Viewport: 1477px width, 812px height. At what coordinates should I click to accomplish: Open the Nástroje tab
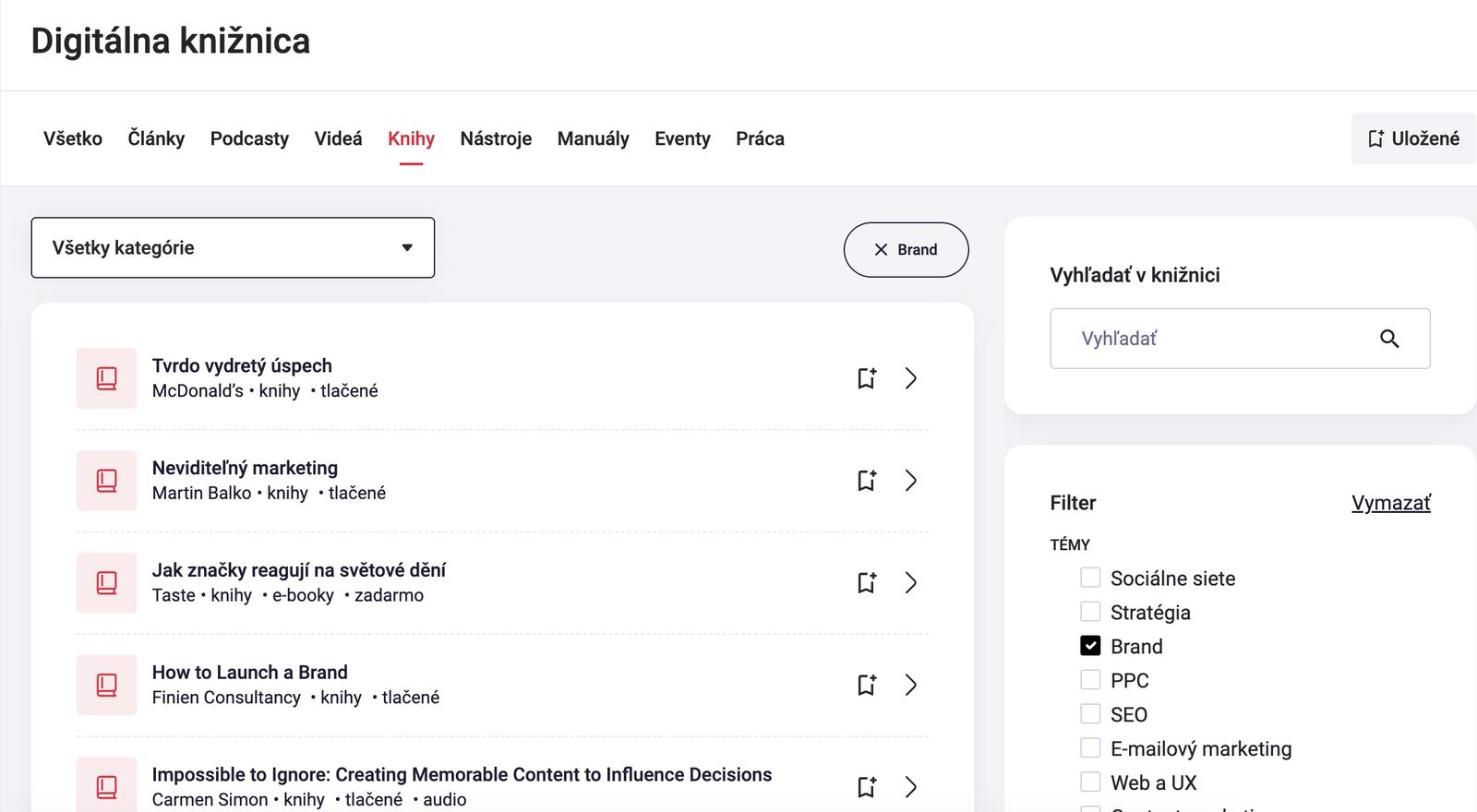click(496, 138)
